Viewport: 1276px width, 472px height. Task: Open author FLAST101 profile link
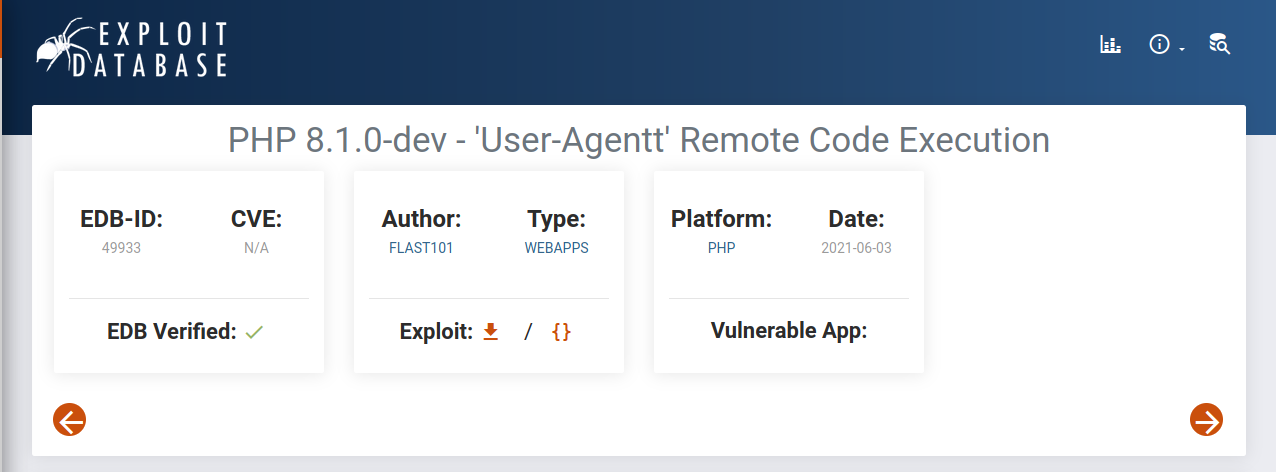point(421,248)
